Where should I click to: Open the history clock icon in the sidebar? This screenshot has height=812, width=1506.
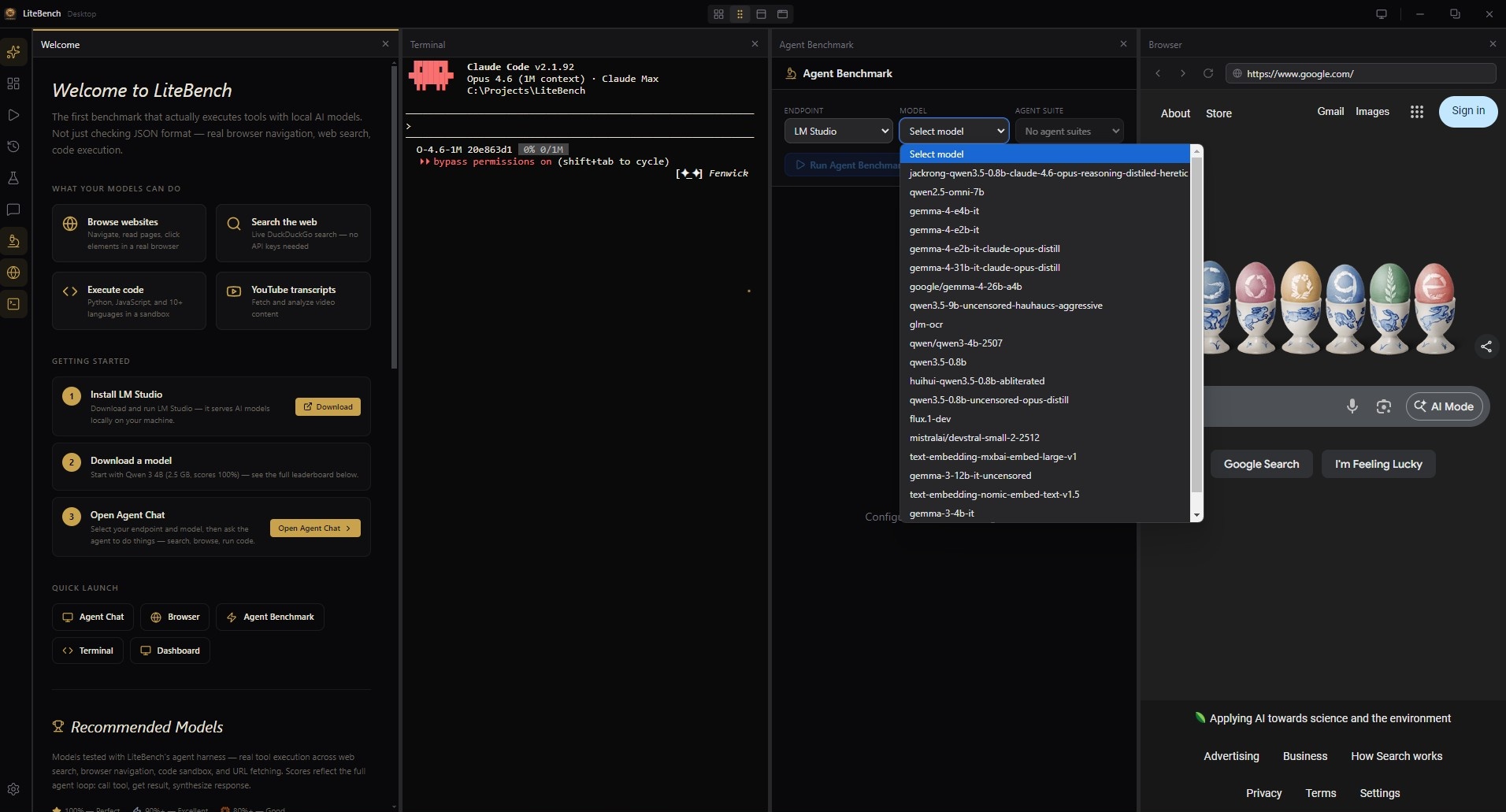tap(13, 146)
